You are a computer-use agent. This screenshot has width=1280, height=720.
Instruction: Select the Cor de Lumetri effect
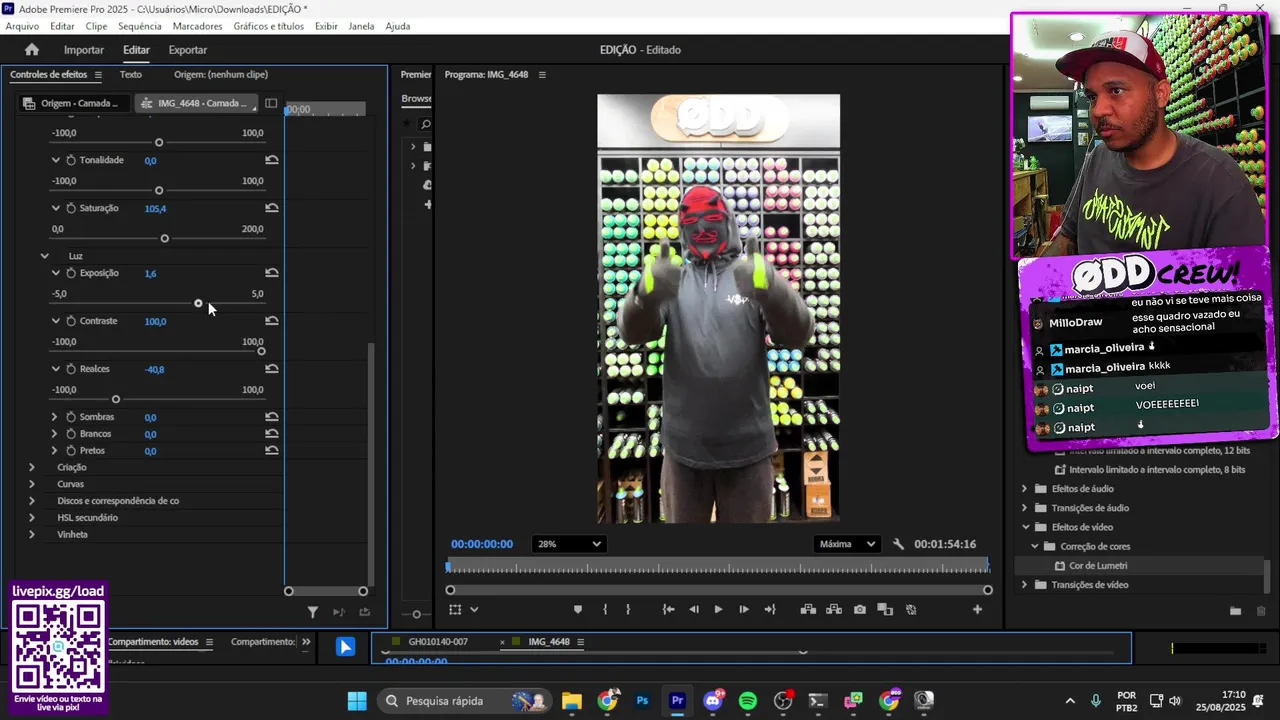(1098, 566)
